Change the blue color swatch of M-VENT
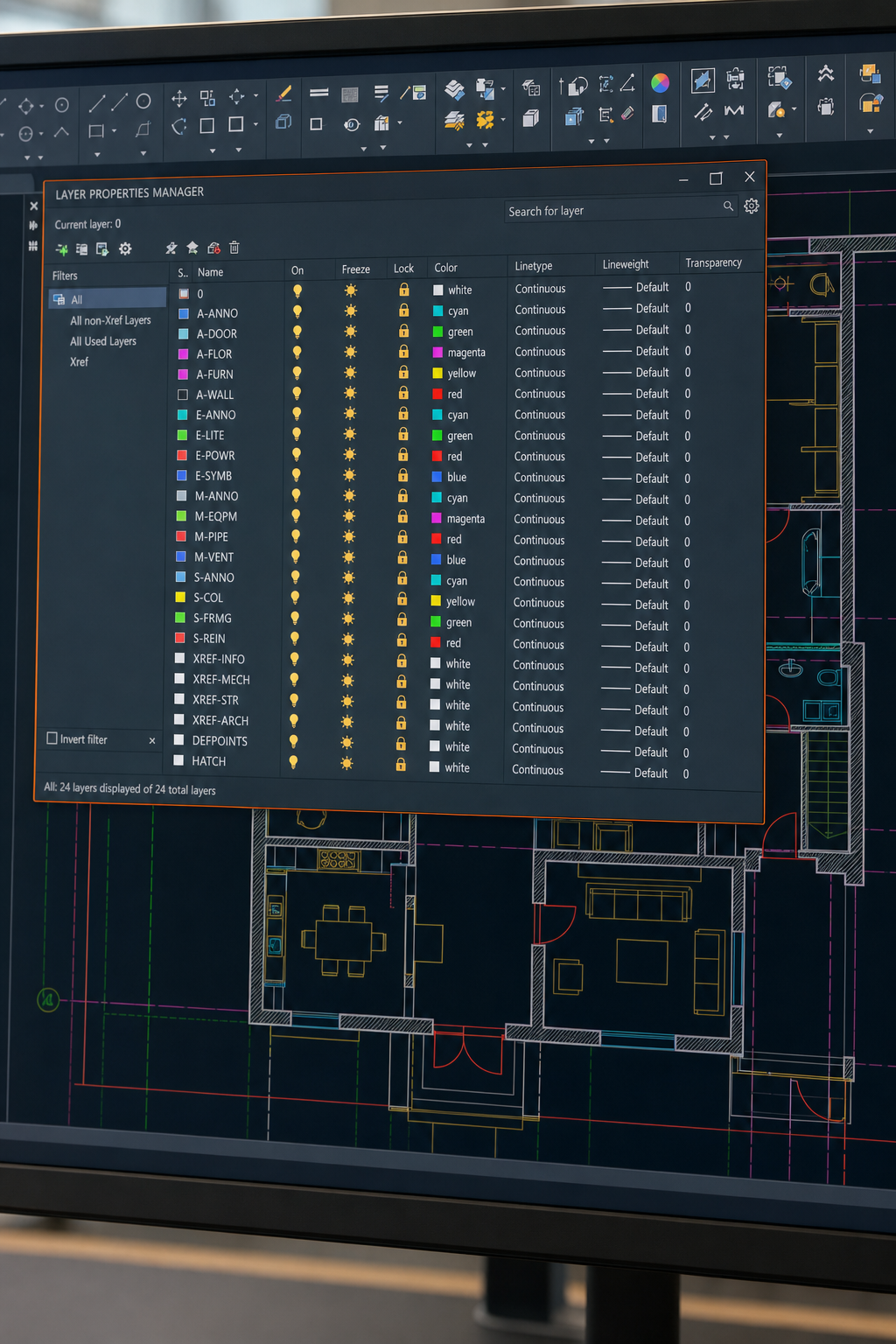This screenshot has width=896, height=1344. click(437, 560)
